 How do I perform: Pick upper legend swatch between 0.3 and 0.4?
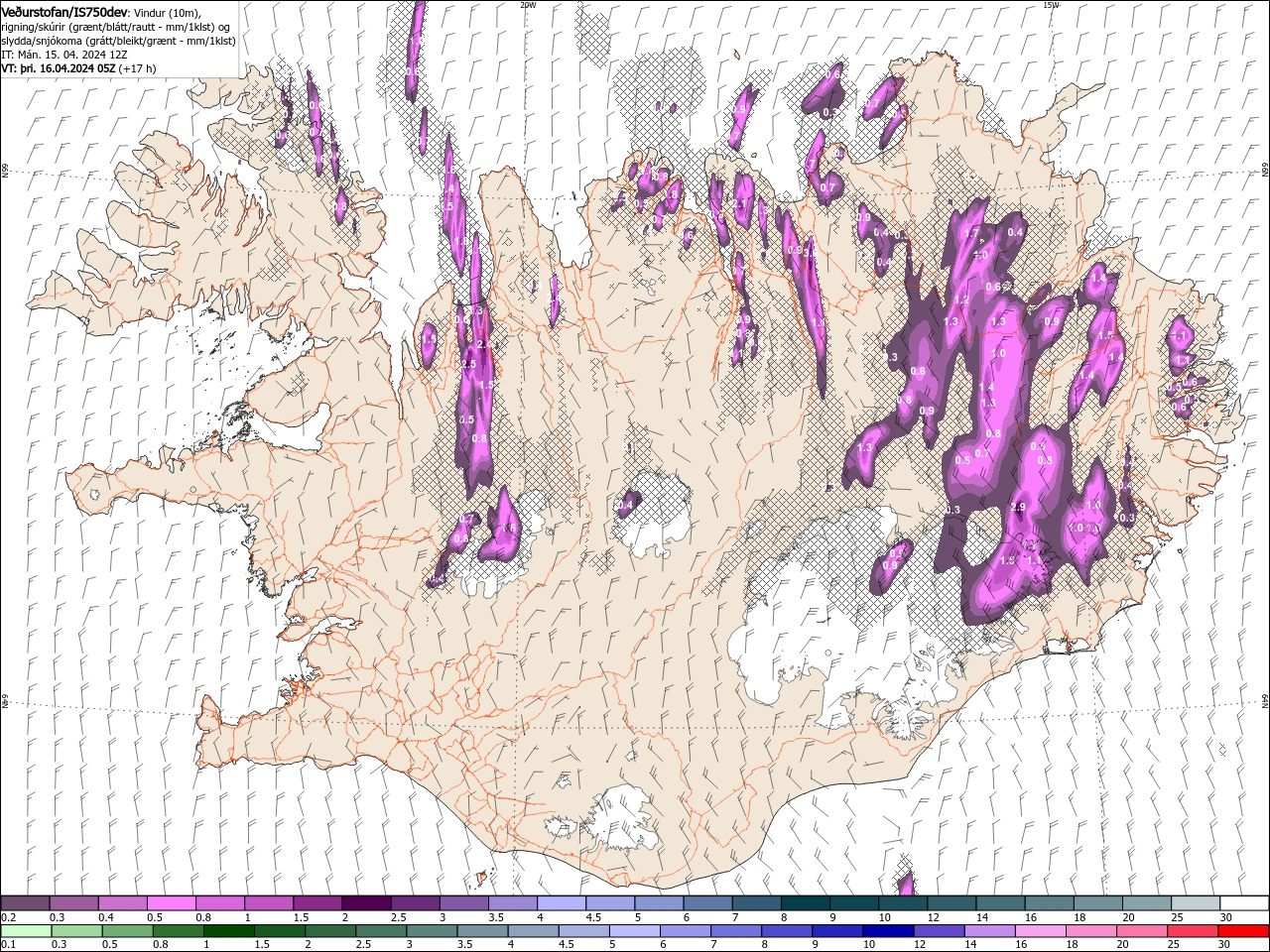coord(73,903)
